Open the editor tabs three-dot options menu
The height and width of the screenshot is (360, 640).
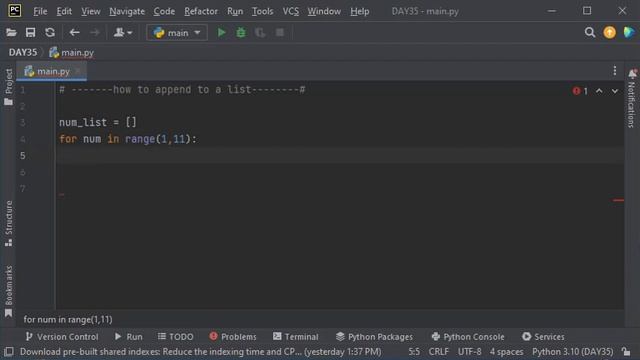(x=615, y=71)
